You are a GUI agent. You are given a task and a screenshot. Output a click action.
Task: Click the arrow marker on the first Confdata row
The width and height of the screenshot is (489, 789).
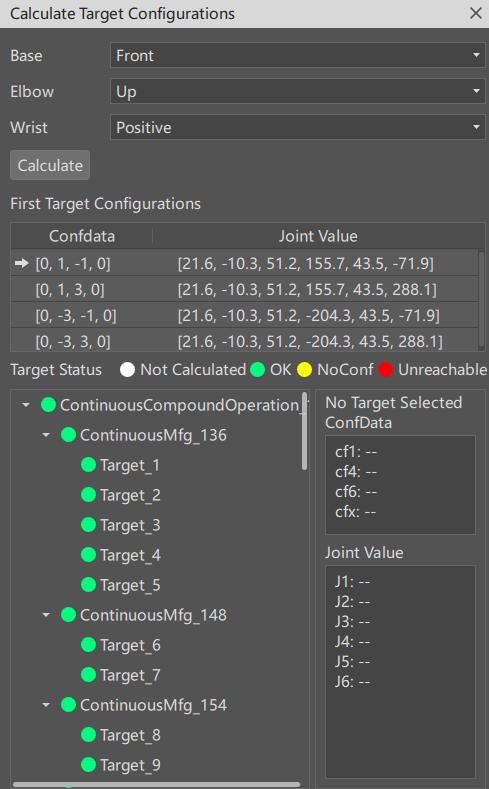[x=22, y=263]
